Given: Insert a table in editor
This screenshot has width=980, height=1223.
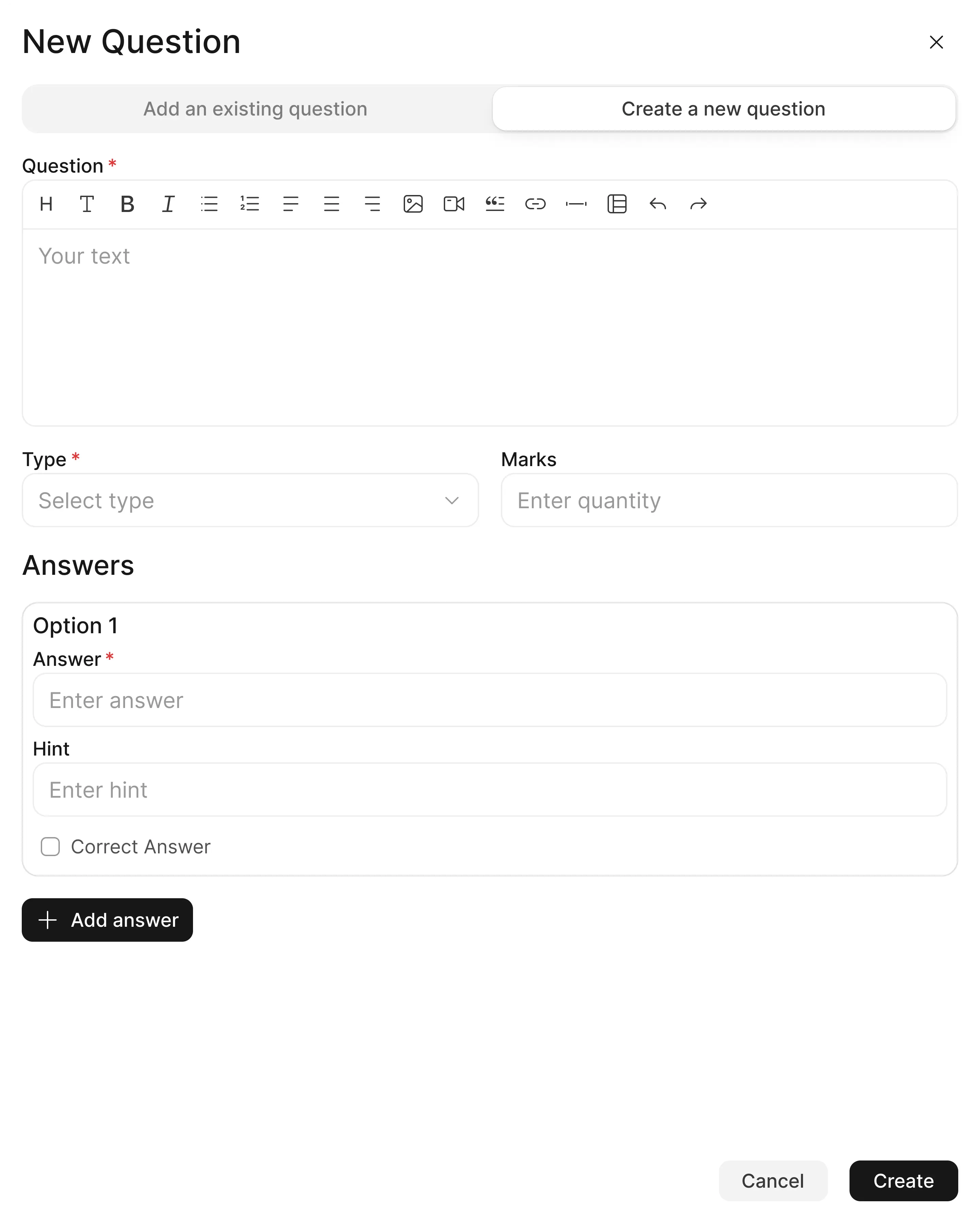Looking at the screenshot, I should click(617, 203).
